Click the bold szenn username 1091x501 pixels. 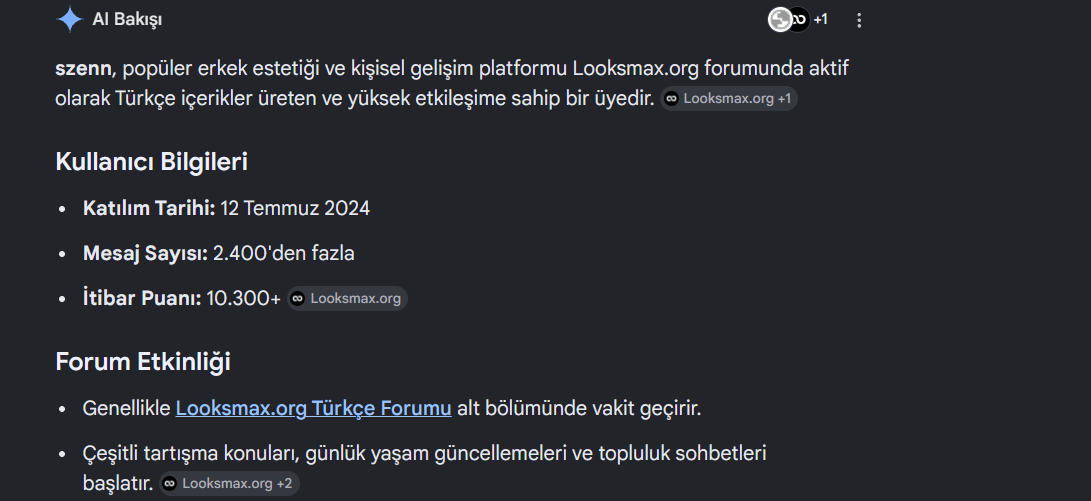point(83,69)
